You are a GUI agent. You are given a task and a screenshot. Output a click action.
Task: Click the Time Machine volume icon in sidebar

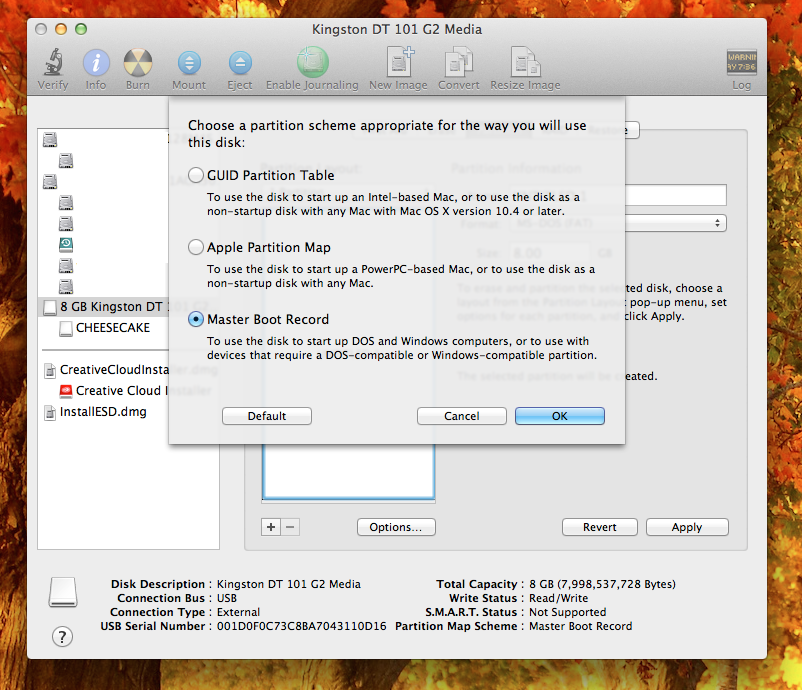(66, 245)
